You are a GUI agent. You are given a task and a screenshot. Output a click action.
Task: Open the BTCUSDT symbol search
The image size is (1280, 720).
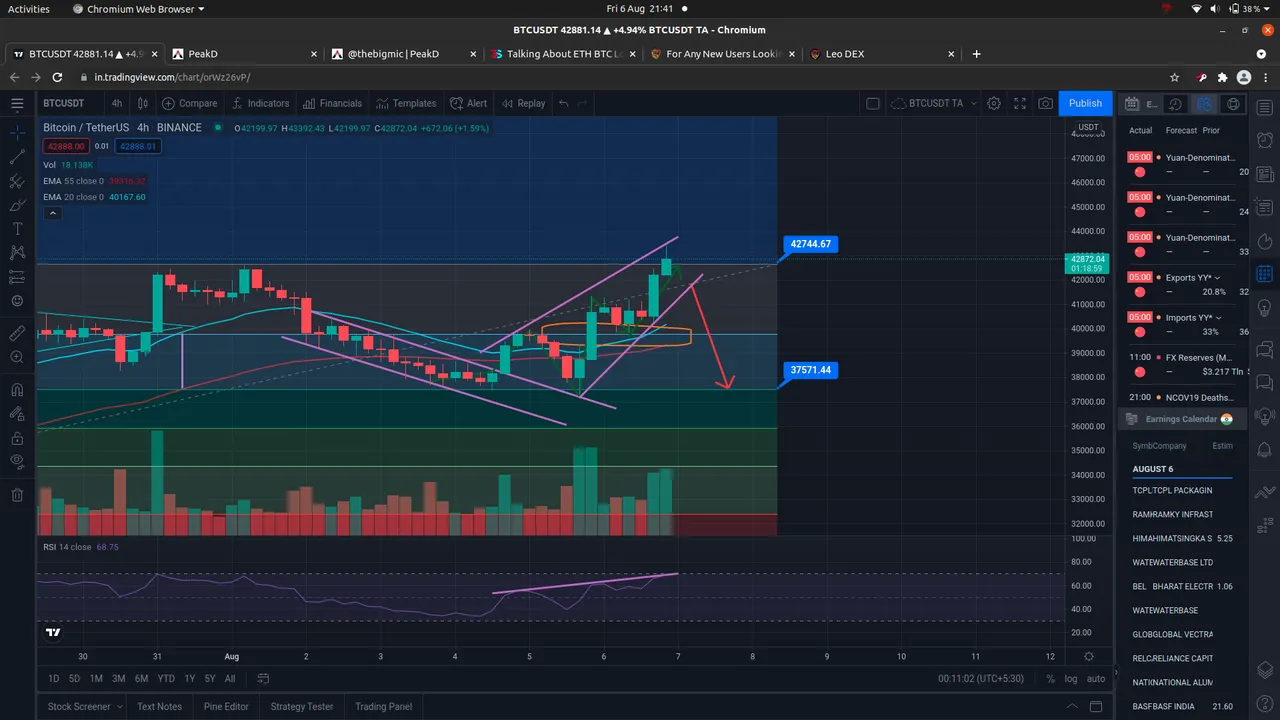(64, 103)
